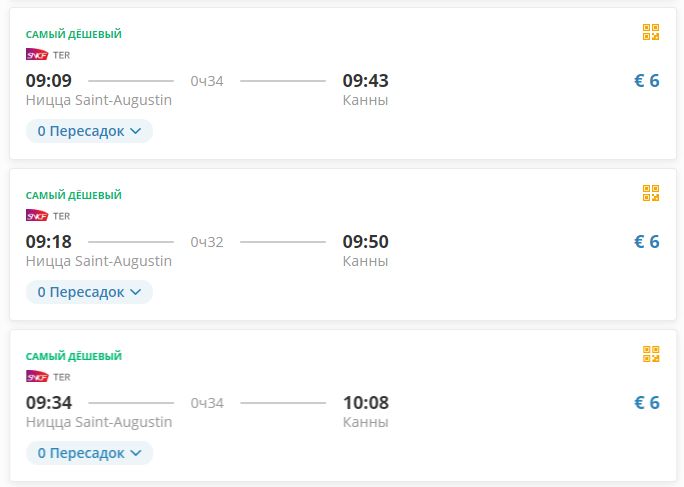
Task: Click arrival time 10:08 in Канны
Action: point(365,403)
